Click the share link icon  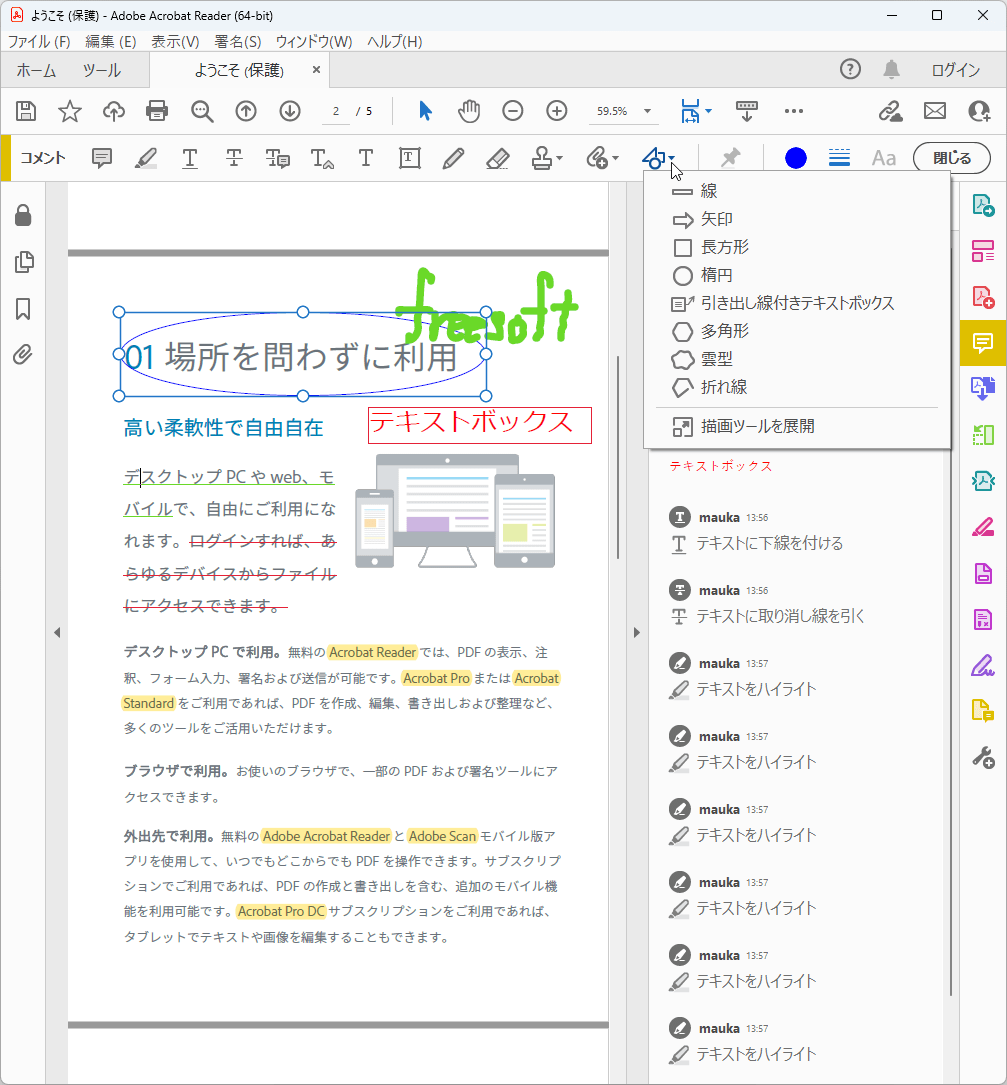[890, 111]
